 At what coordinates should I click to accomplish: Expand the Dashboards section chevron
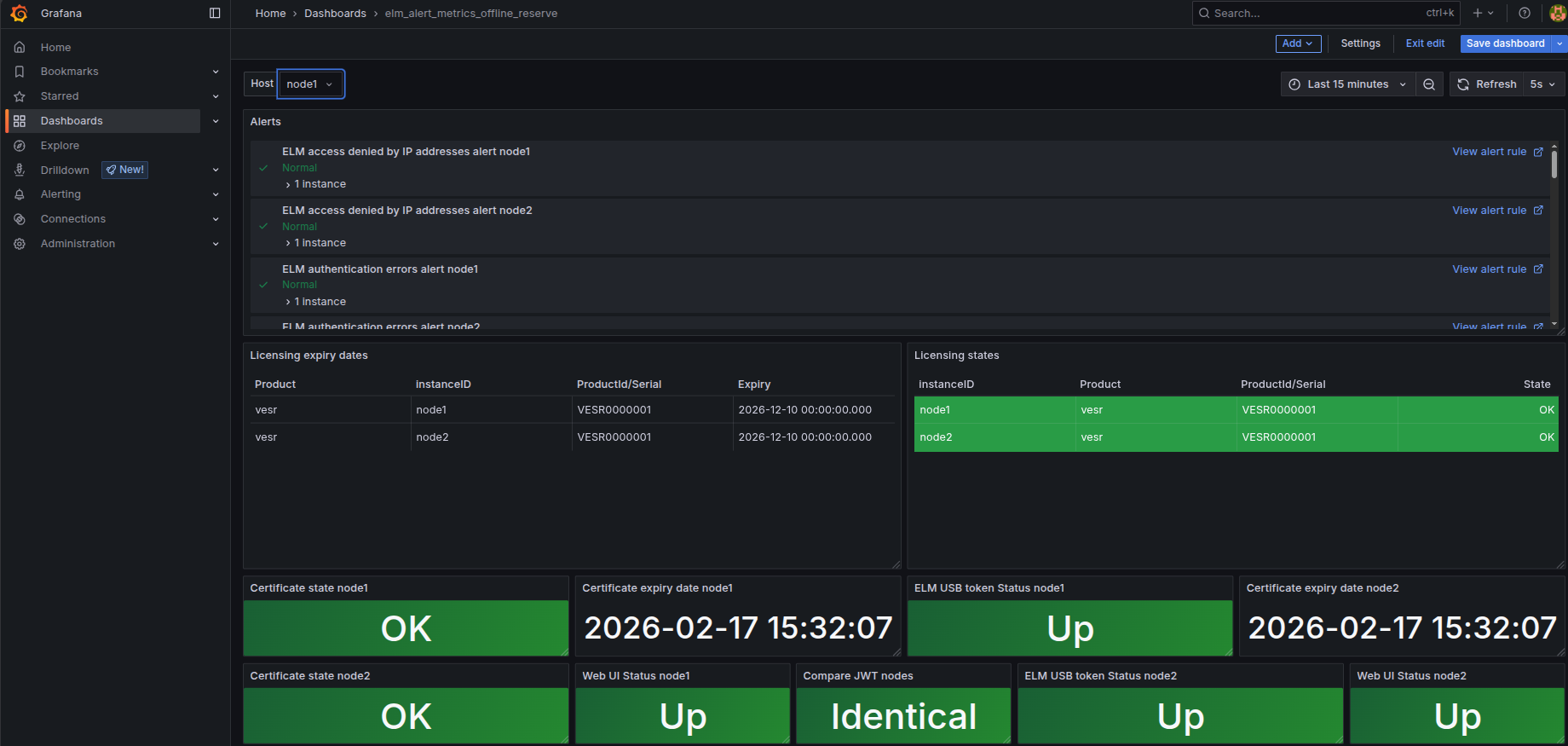click(x=216, y=121)
